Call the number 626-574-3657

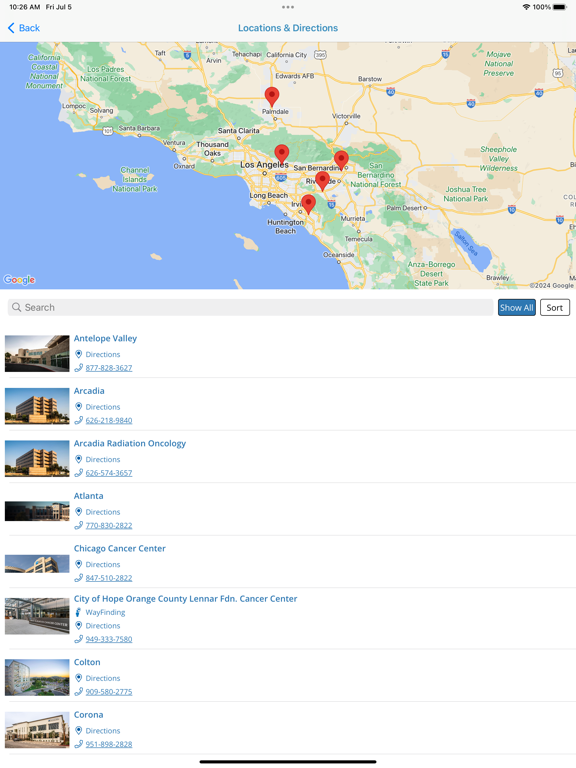tap(109, 473)
